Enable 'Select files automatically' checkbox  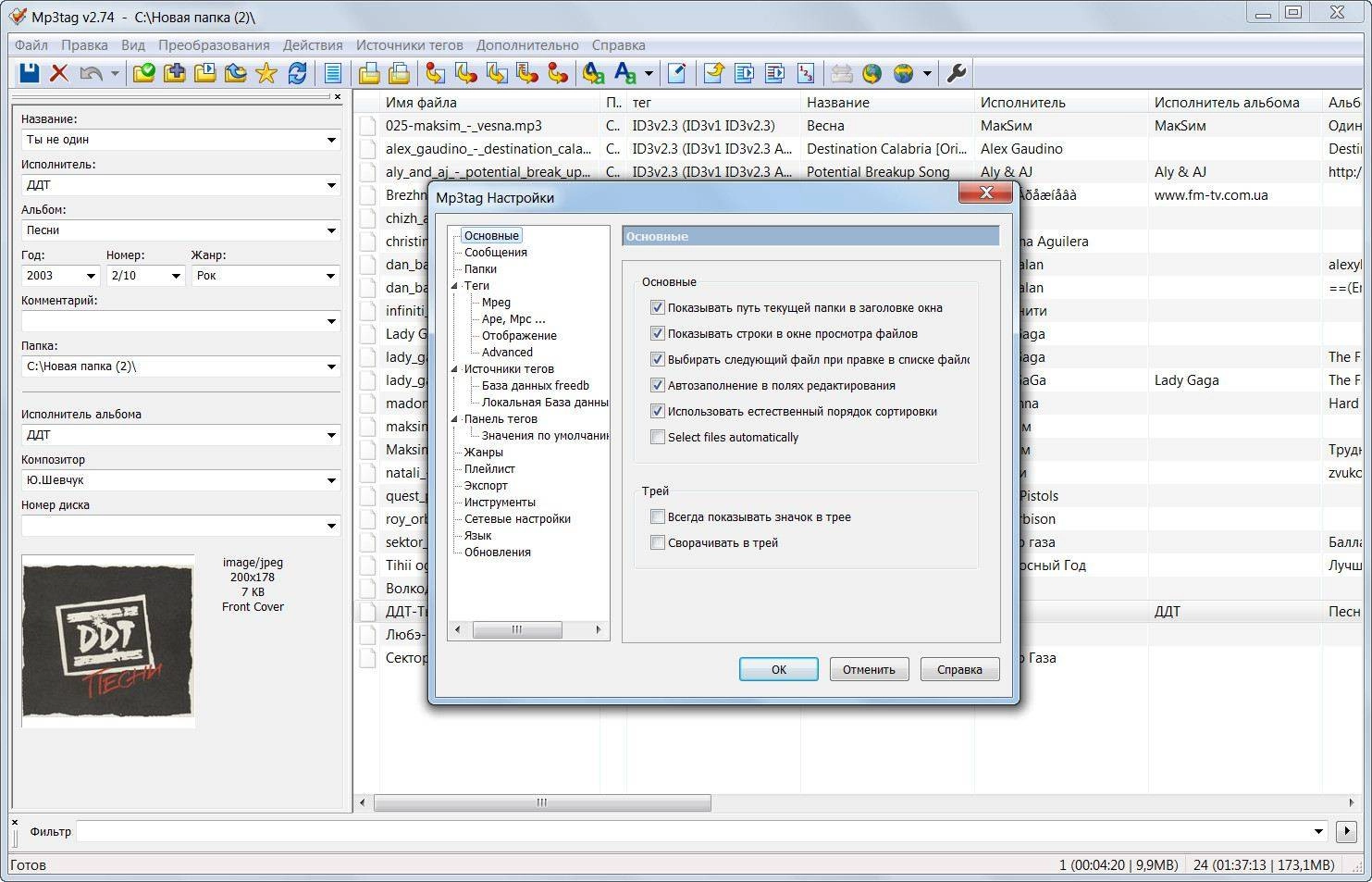pos(658,437)
